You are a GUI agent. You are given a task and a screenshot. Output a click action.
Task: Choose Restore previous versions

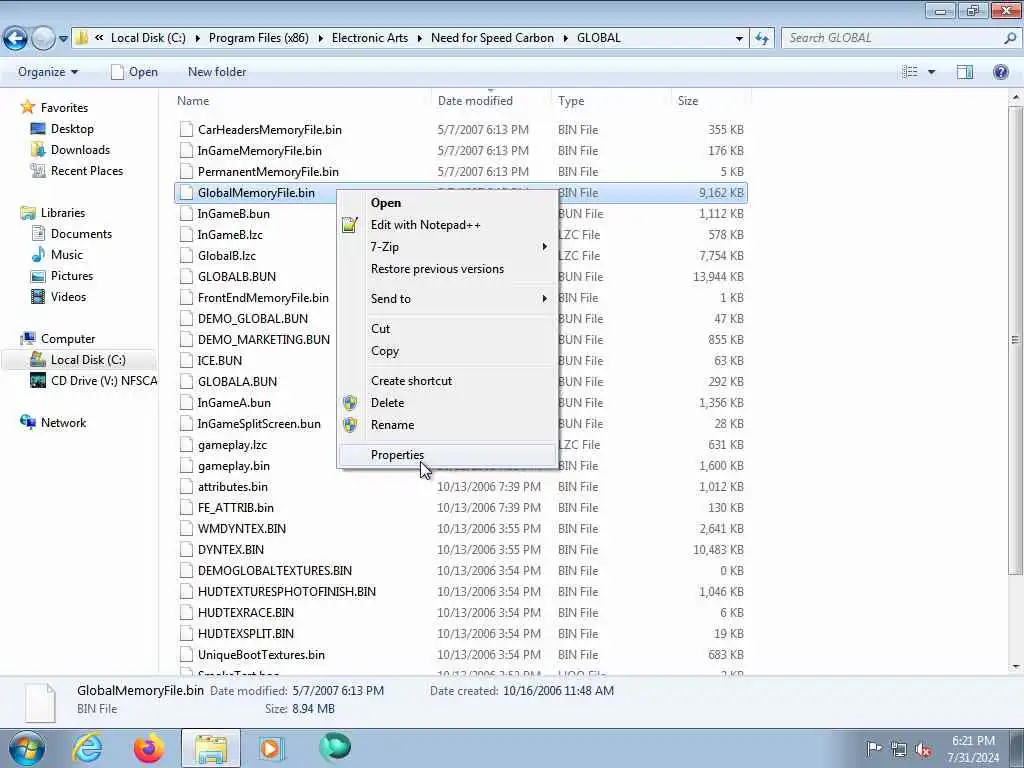click(447, 269)
